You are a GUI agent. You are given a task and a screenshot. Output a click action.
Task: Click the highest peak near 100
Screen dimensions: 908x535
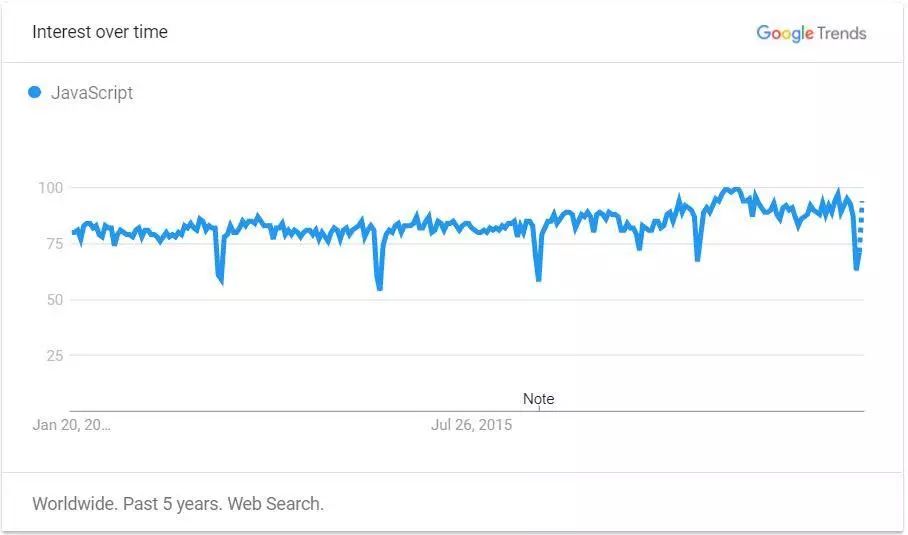pyautogui.click(x=732, y=190)
